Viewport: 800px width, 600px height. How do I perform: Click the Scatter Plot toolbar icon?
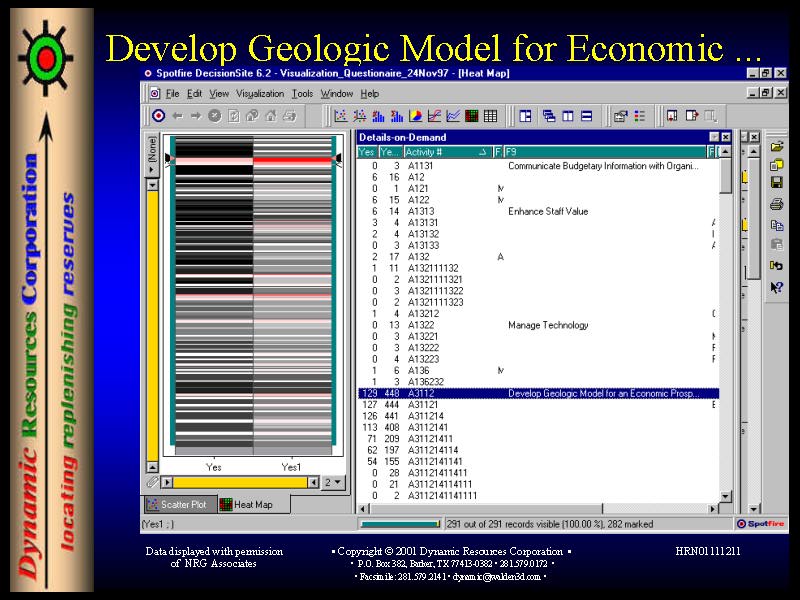(340, 116)
